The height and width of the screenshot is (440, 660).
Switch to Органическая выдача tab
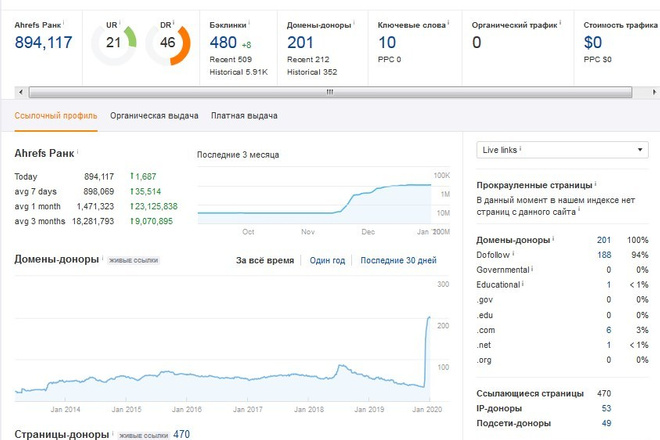tap(154, 116)
